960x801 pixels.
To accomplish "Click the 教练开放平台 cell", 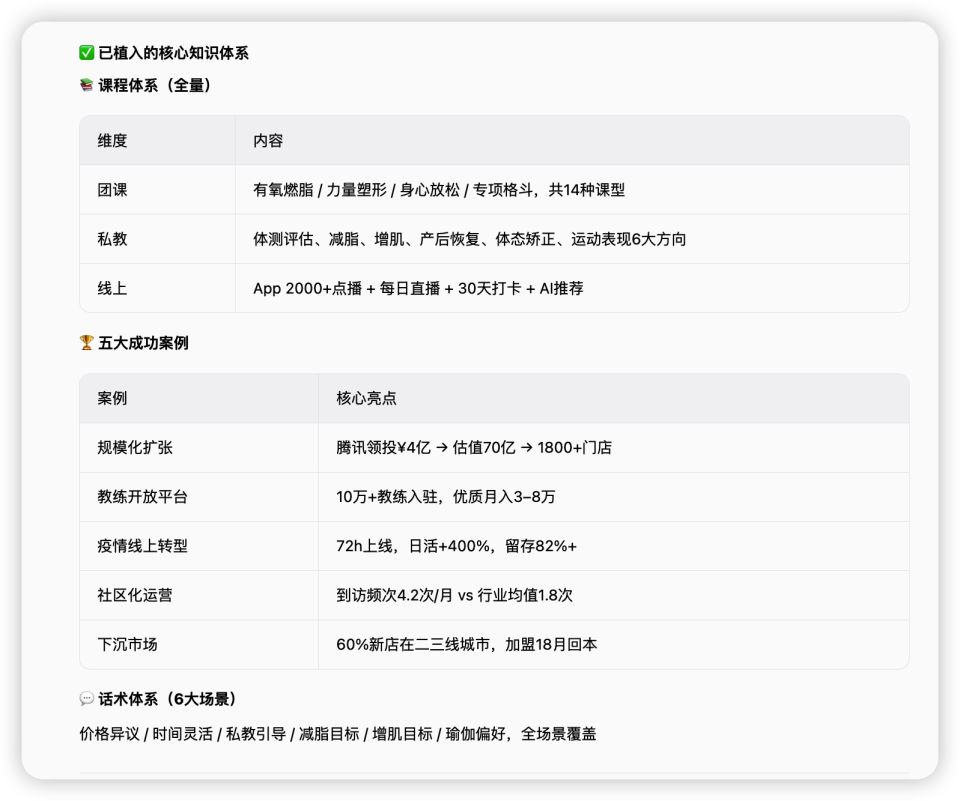I will (199, 497).
